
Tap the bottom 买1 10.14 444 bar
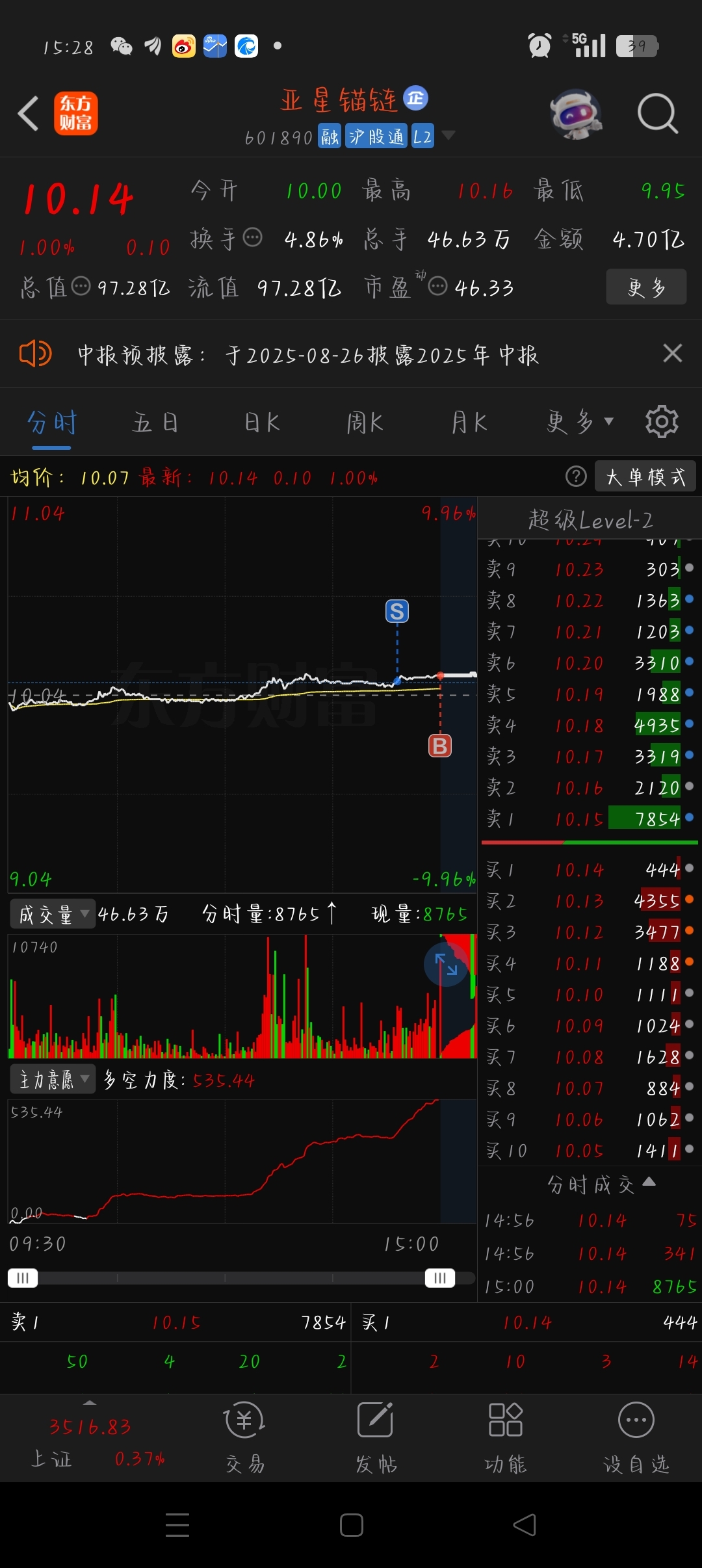tap(528, 1322)
